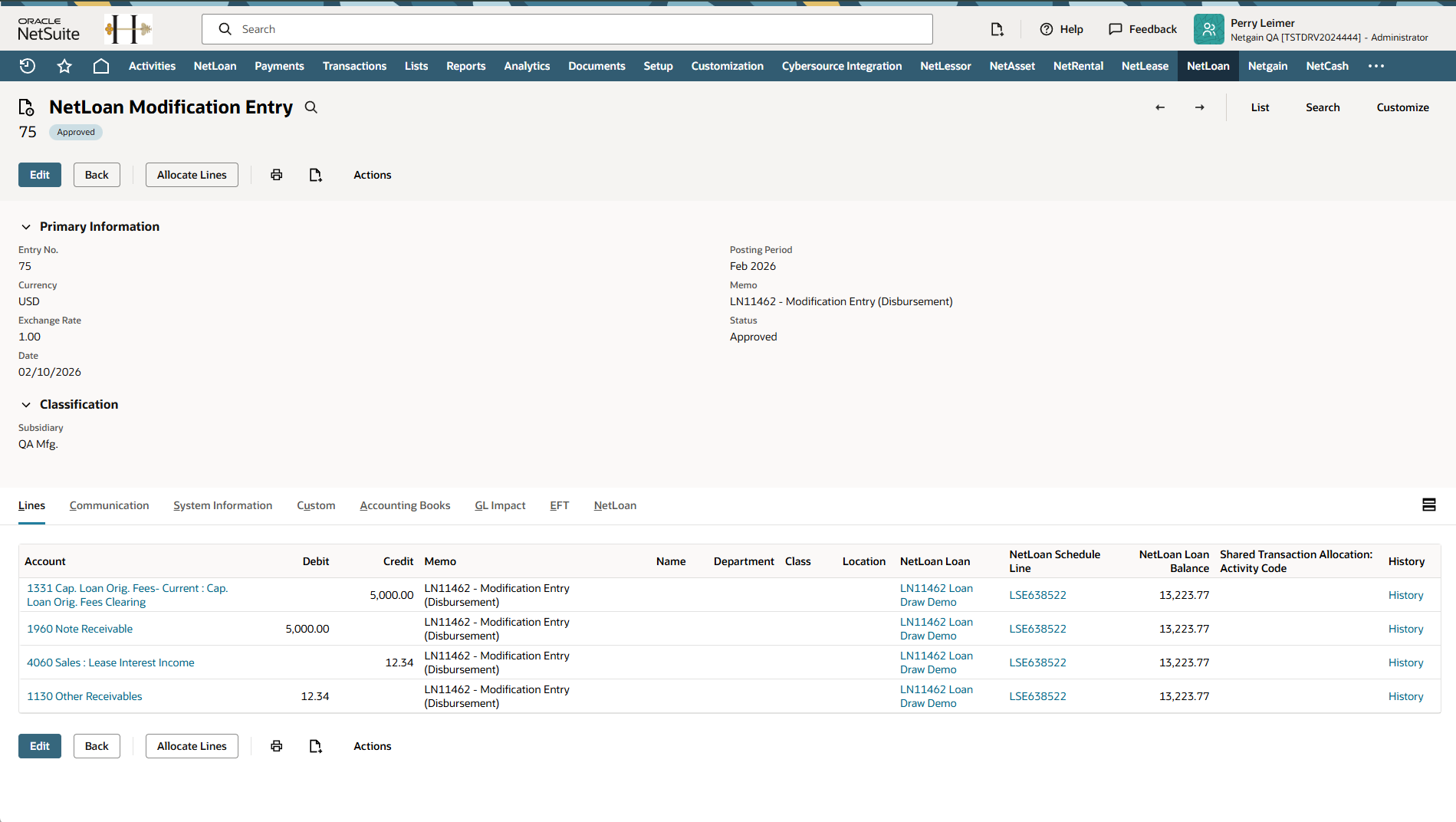Click the top Allocate Lines button
Viewport: 1456px width, 822px height.
click(192, 175)
